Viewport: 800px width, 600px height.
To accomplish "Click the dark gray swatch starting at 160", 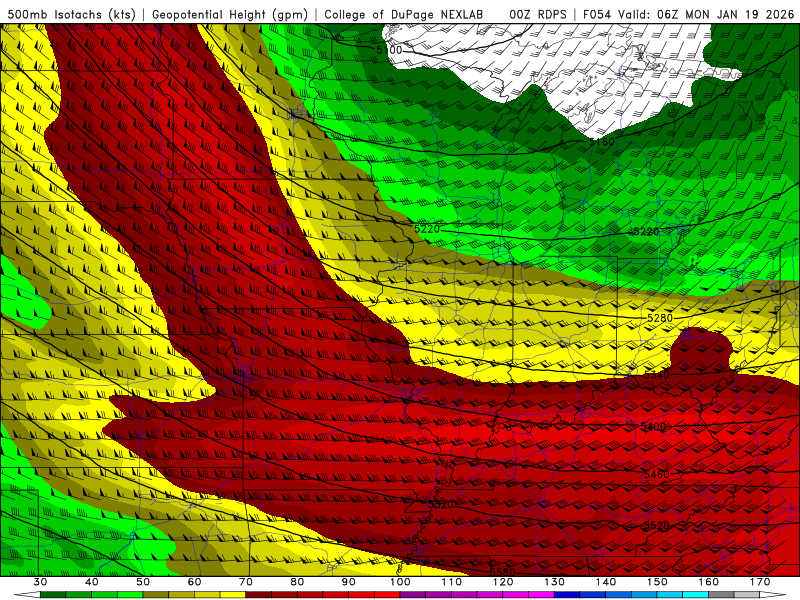I will click(x=722, y=595).
